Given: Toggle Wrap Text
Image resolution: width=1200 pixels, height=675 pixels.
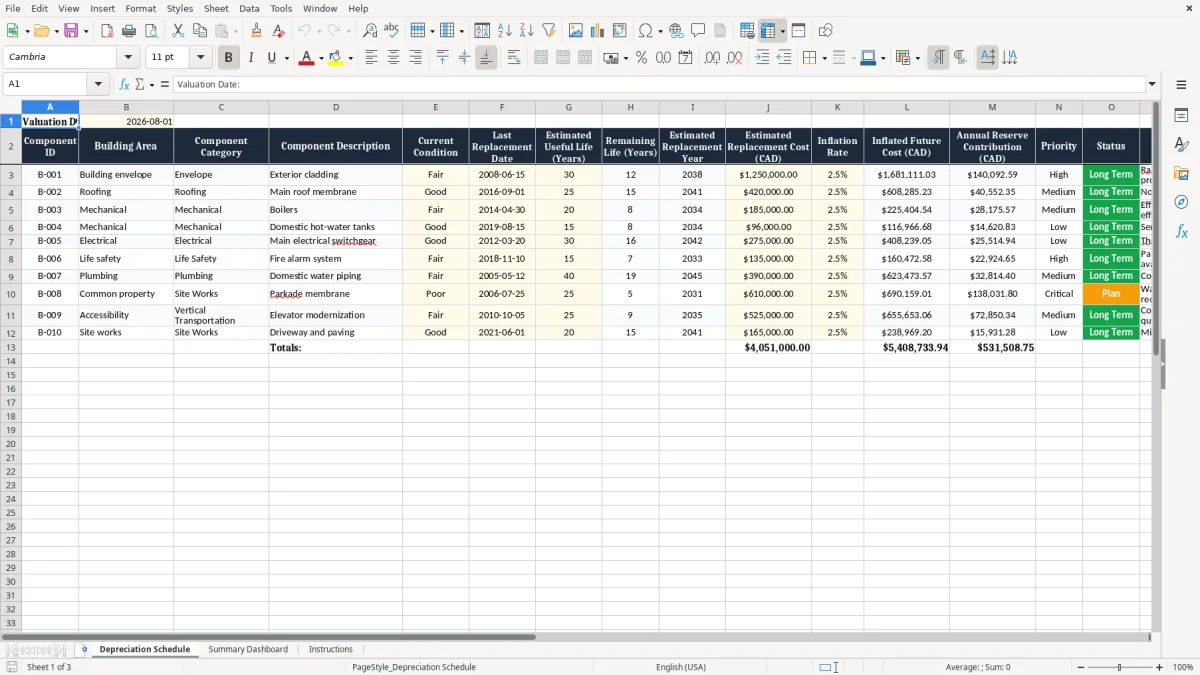Looking at the screenshot, I should click(x=513, y=58).
